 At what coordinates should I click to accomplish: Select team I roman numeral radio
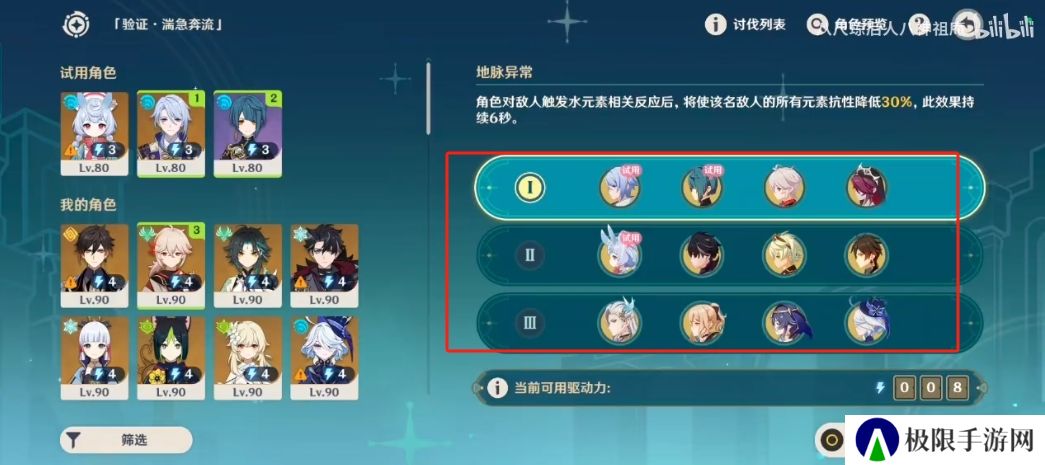coord(530,188)
